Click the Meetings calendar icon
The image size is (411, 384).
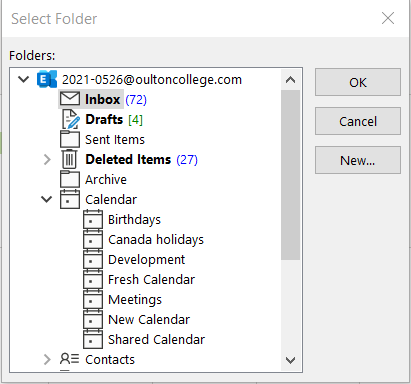pyautogui.click(x=93, y=299)
